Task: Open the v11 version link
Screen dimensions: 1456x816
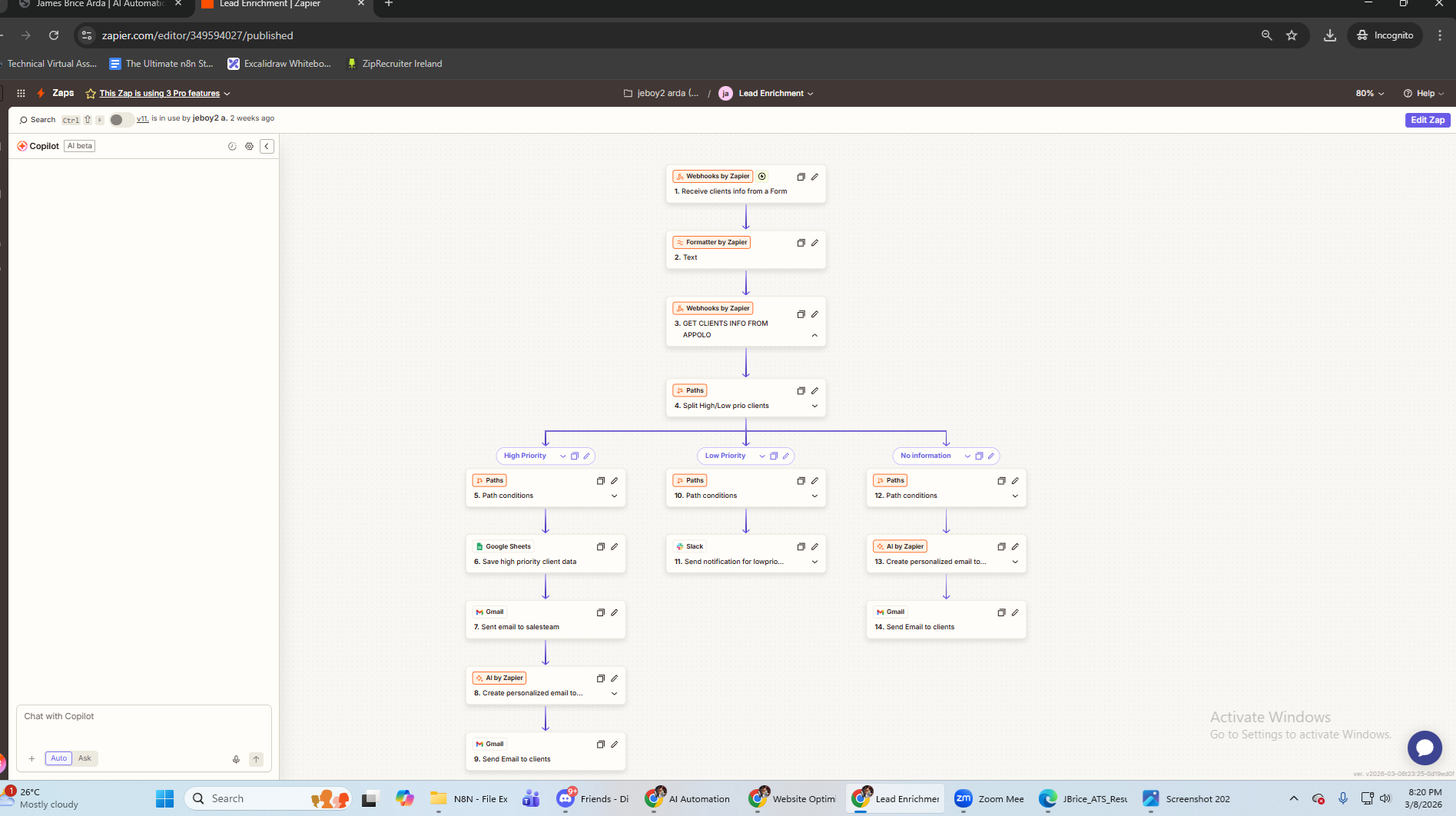Action: [142, 118]
